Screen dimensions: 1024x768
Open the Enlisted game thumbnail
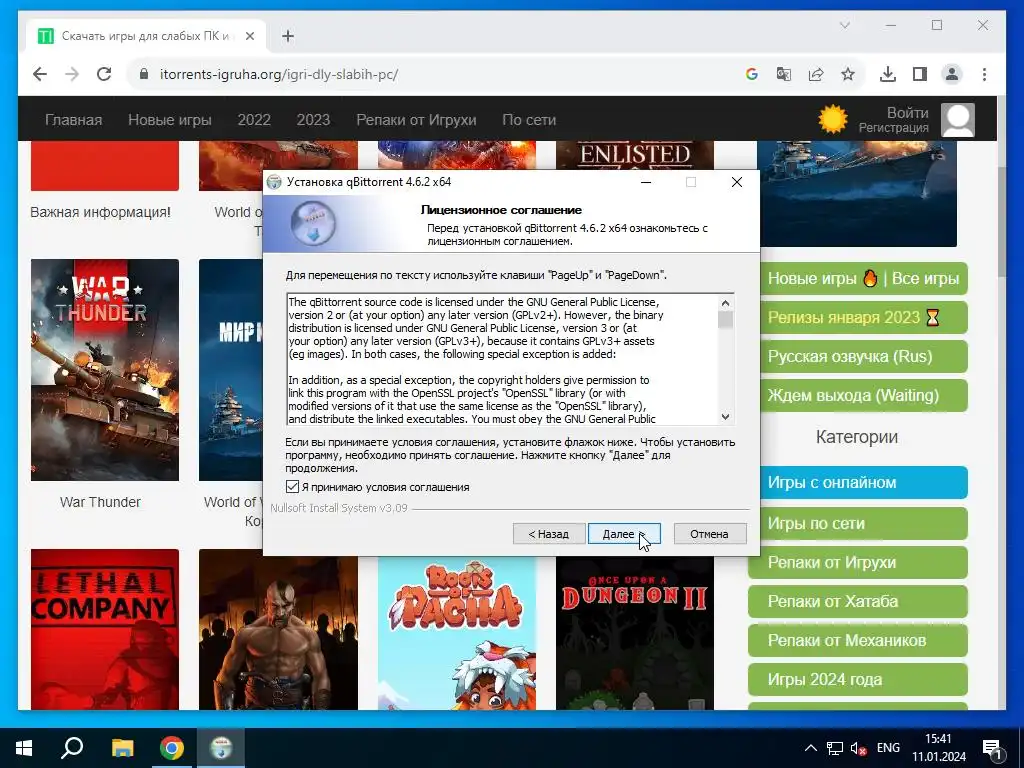[635, 155]
